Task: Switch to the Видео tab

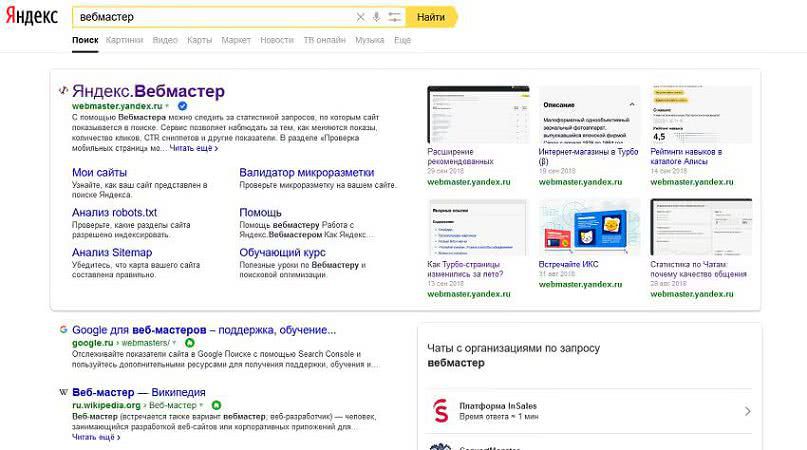Action: [165, 40]
